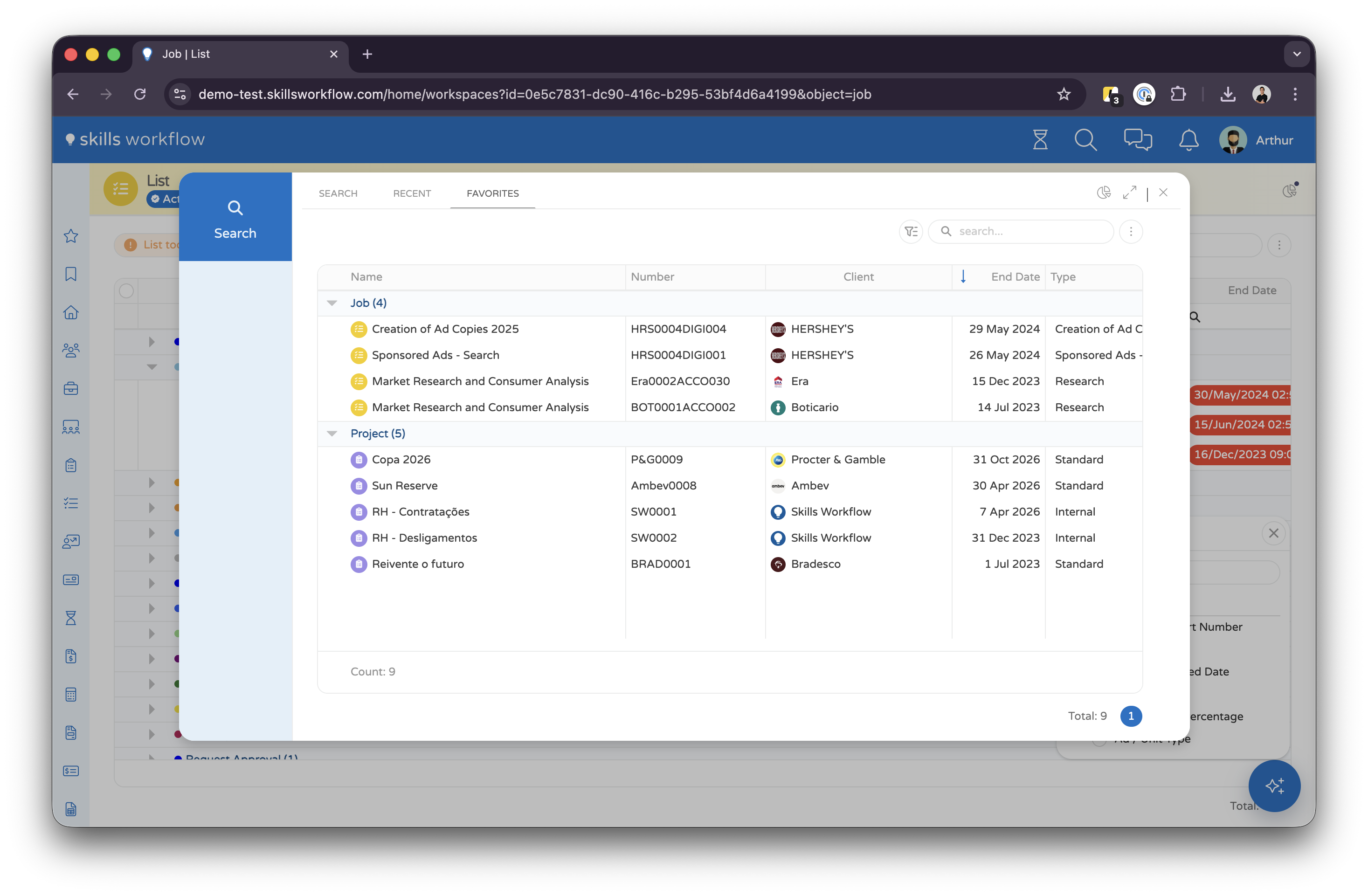Open the home icon in left sidebar
This screenshot has width=1368, height=896.
[71, 312]
